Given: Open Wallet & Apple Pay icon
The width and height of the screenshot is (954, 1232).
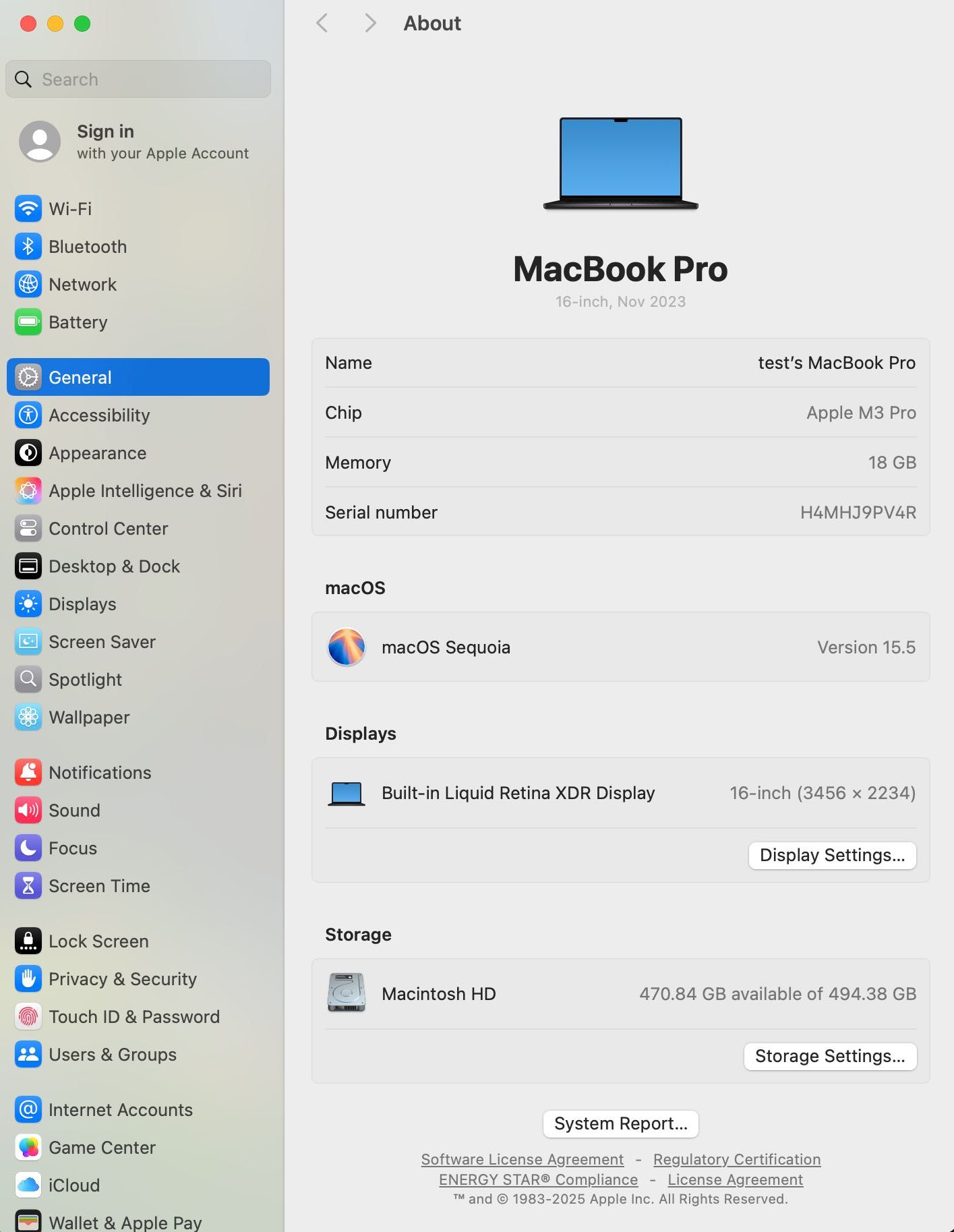Looking at the screenshot, I should click(x=28, y=1221).
